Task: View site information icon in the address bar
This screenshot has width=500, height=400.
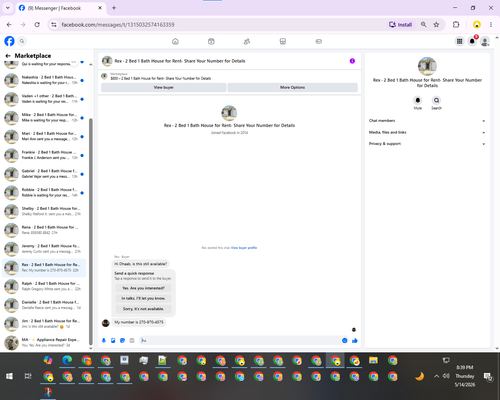Action: pos(54,25)
